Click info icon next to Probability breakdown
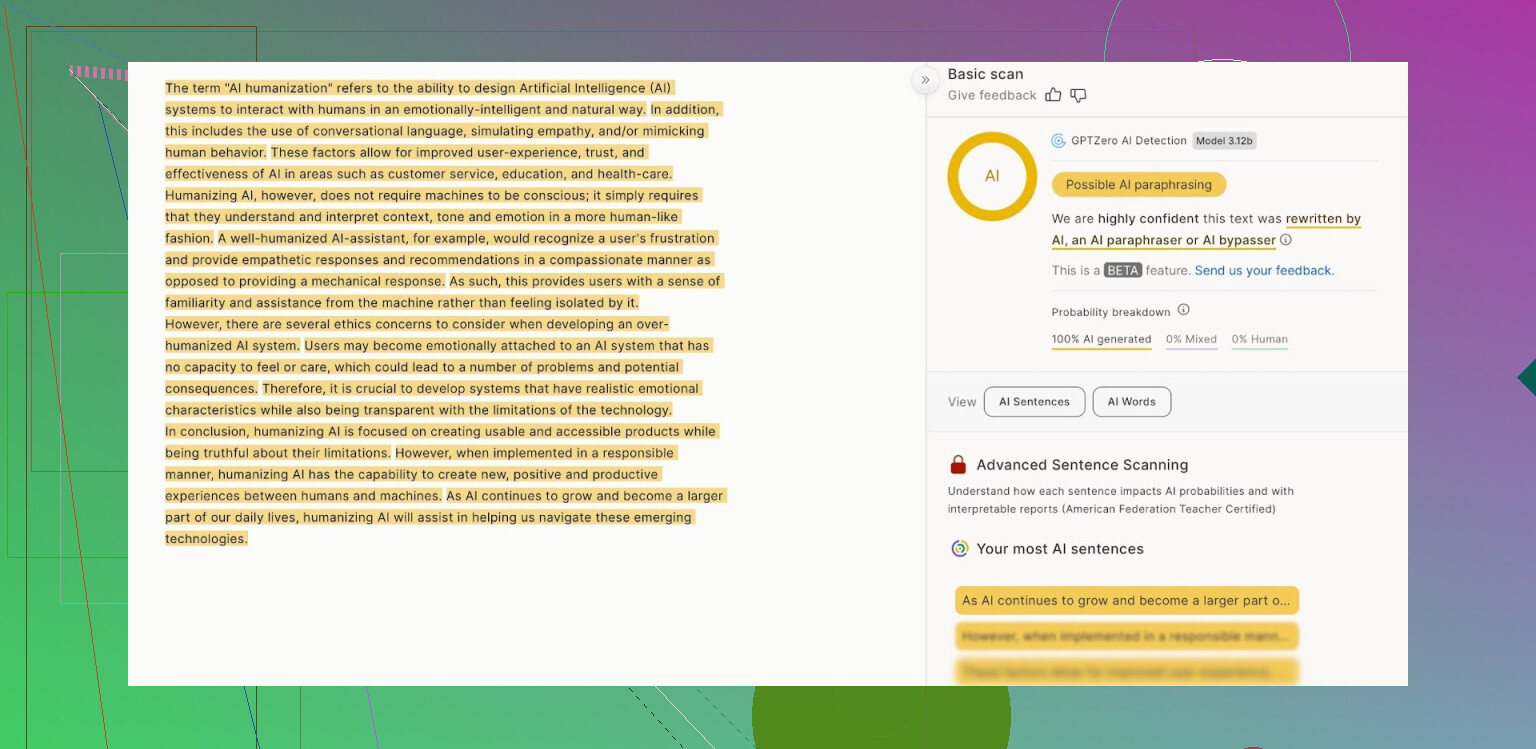The height and width of the screenshot is (749, 1536). click(x=1183, y=310)
